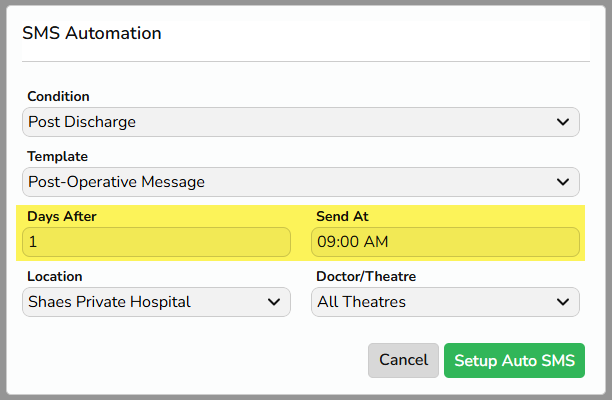Open the Doctor/Theatre dropdown showing All Theatres
The image size is (612, 400).
pos(445,302)
